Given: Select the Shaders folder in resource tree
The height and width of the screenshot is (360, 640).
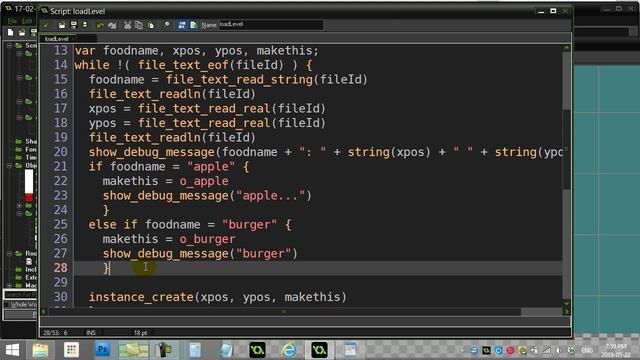Looking at the screenshot, I should coord(26,141).
